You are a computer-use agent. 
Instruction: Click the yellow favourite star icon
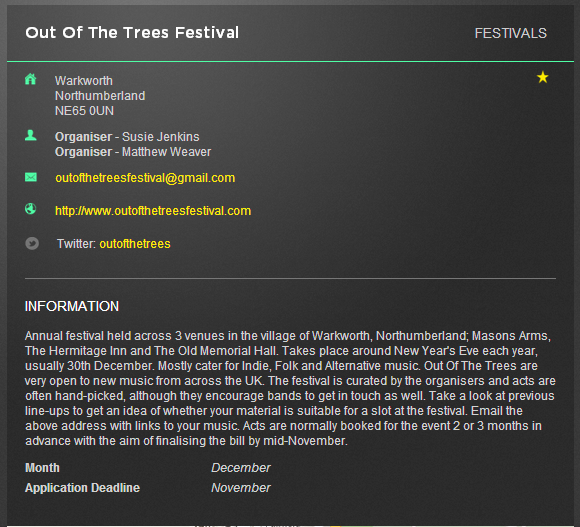tap(542, 77)
